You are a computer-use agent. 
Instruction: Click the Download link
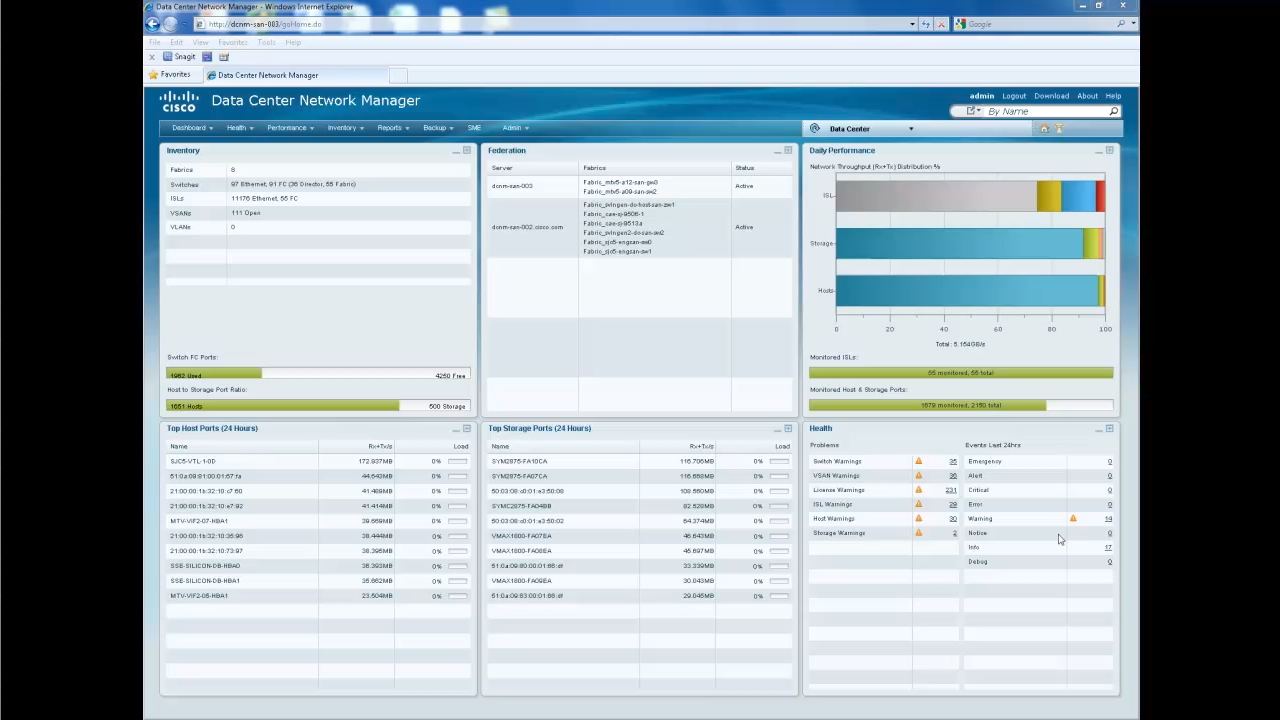(x=1051, y=96)
